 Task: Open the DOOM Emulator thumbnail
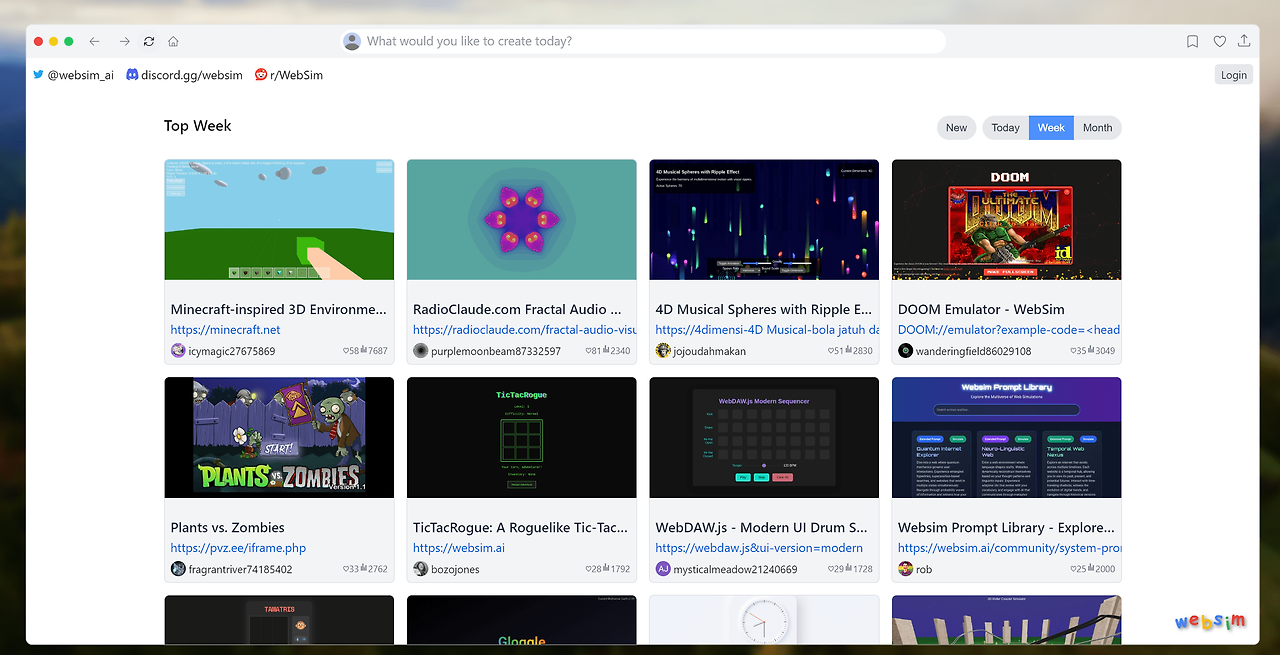click(1006, 219)
